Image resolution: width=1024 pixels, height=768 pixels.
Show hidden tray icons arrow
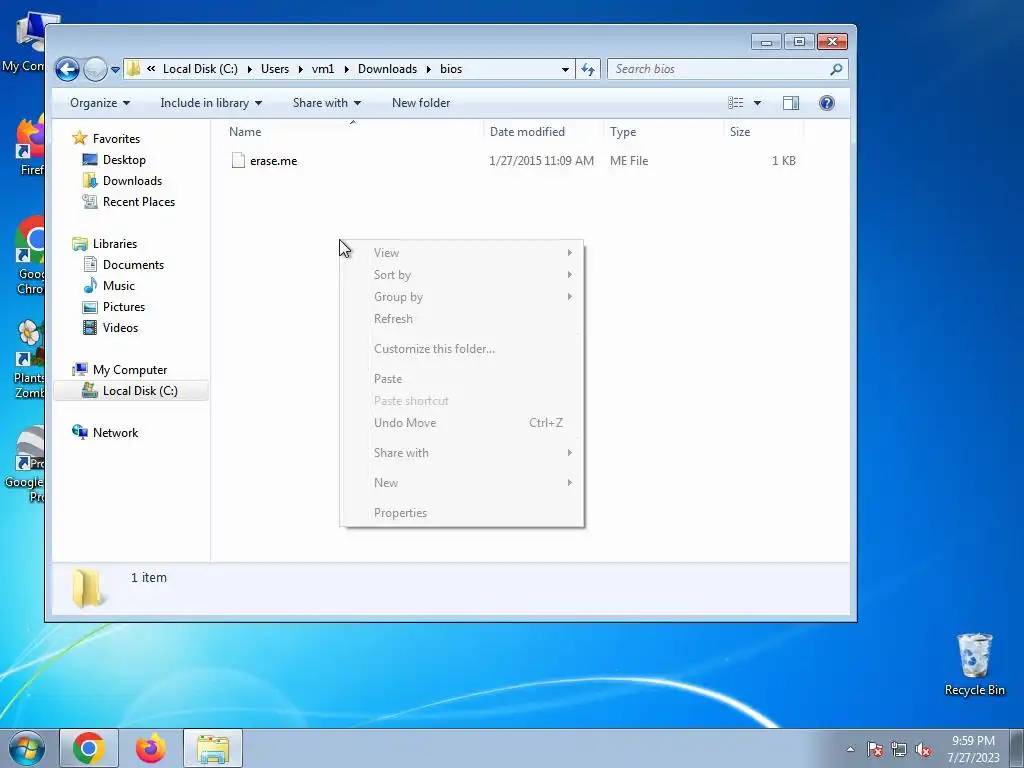850,749
